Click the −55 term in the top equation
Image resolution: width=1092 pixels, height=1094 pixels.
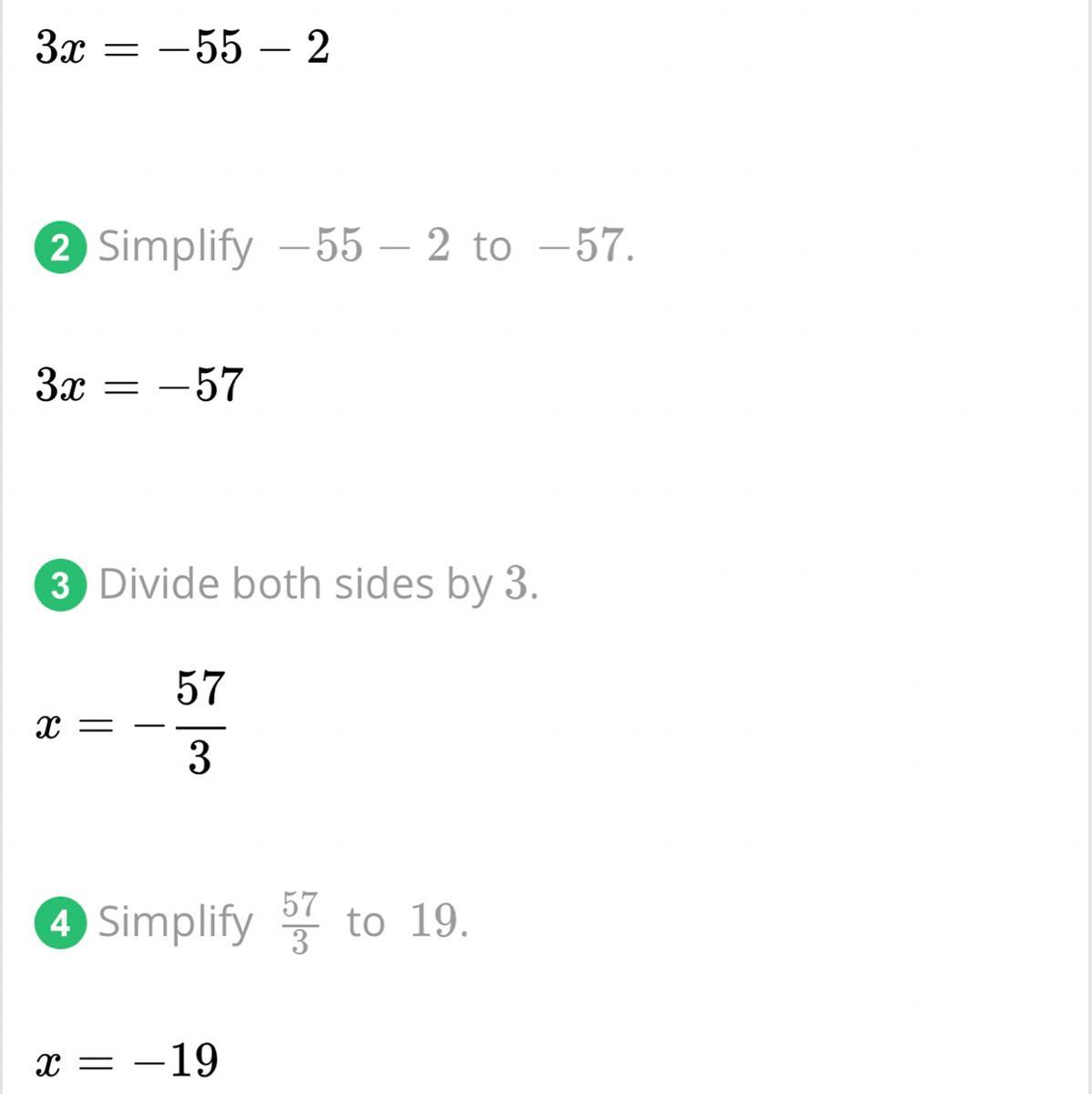pyautogui.click(x=201, y=47)
